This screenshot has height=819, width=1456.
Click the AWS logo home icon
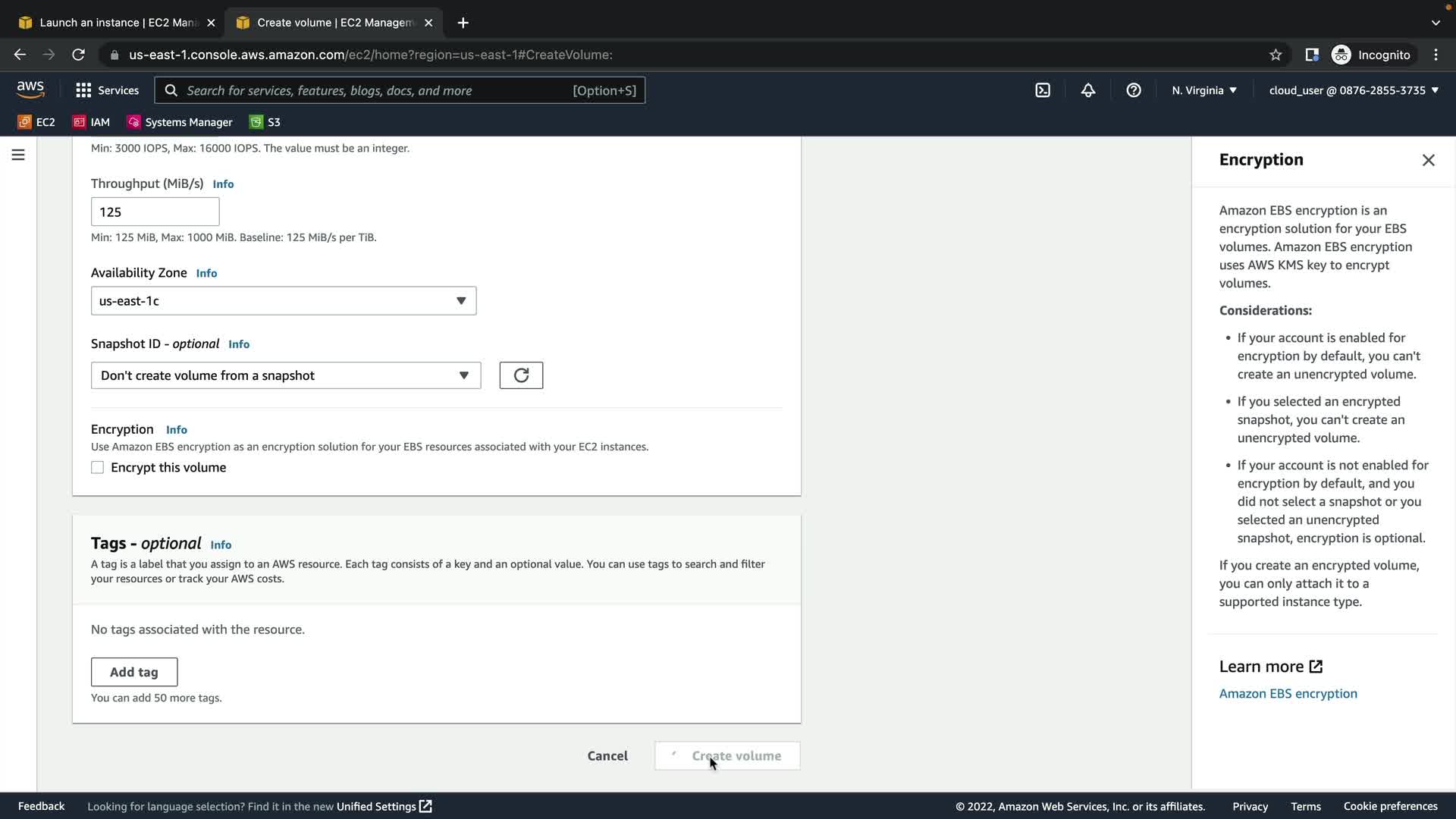coord(30,89)
